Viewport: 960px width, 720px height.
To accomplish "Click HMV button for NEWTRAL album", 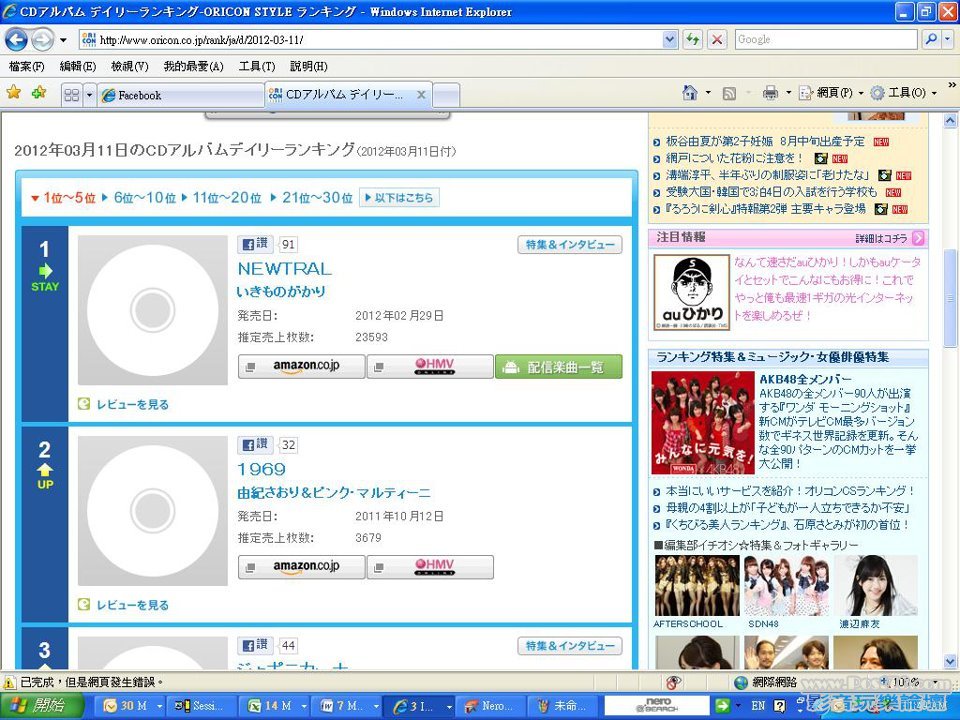I will (430, 367).
